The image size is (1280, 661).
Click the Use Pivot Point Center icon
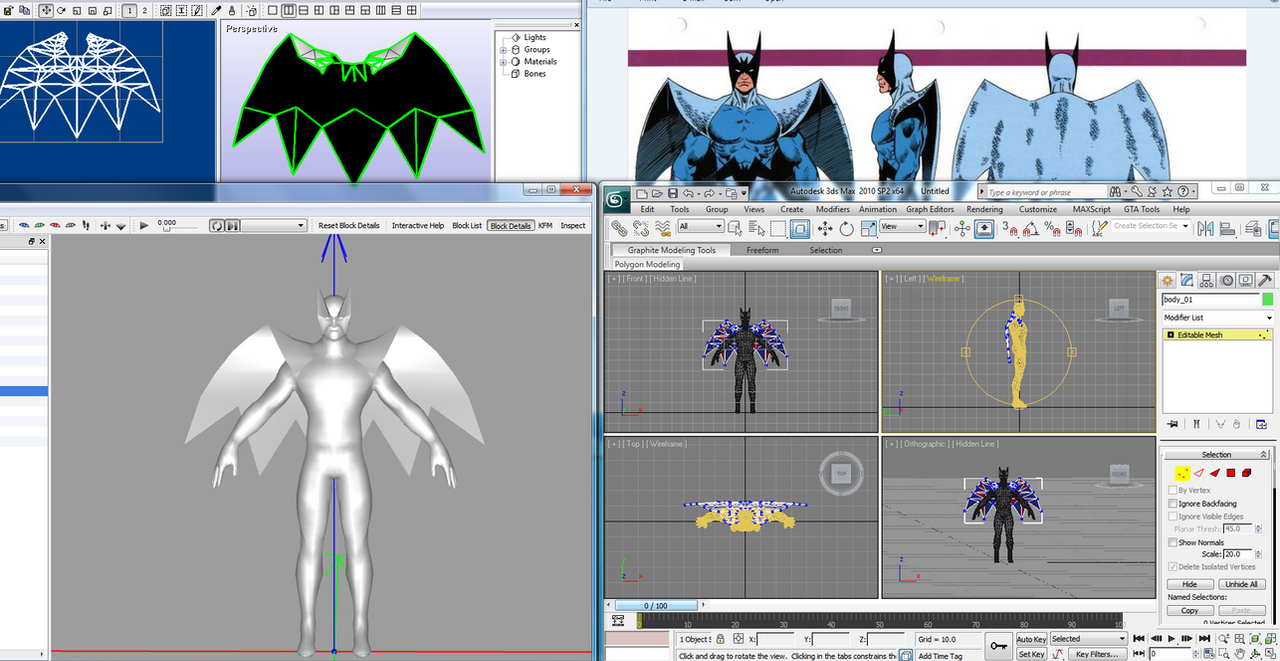pyautogui.click(x=937, y=228)
